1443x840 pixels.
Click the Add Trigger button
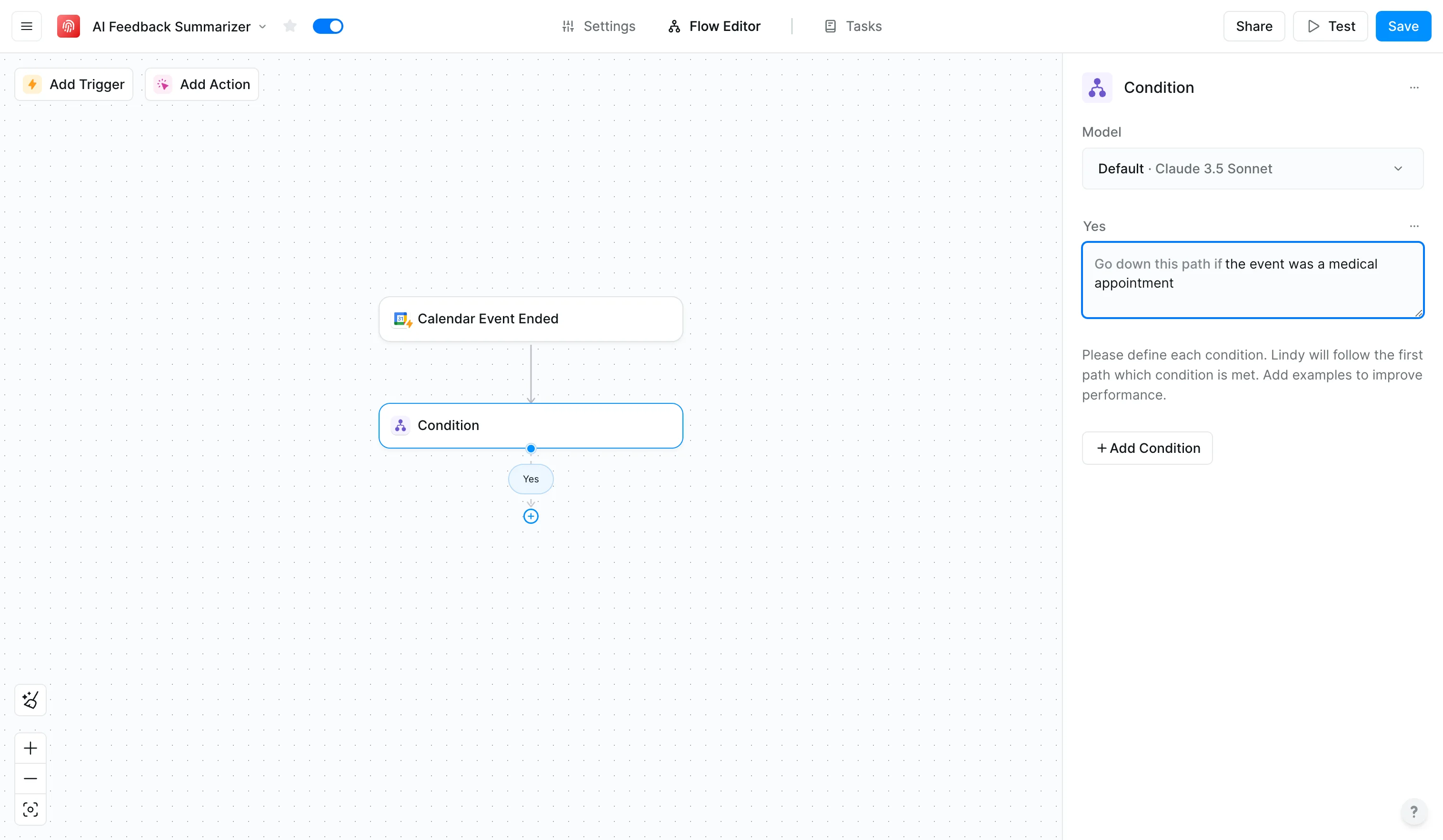point(74,85)
